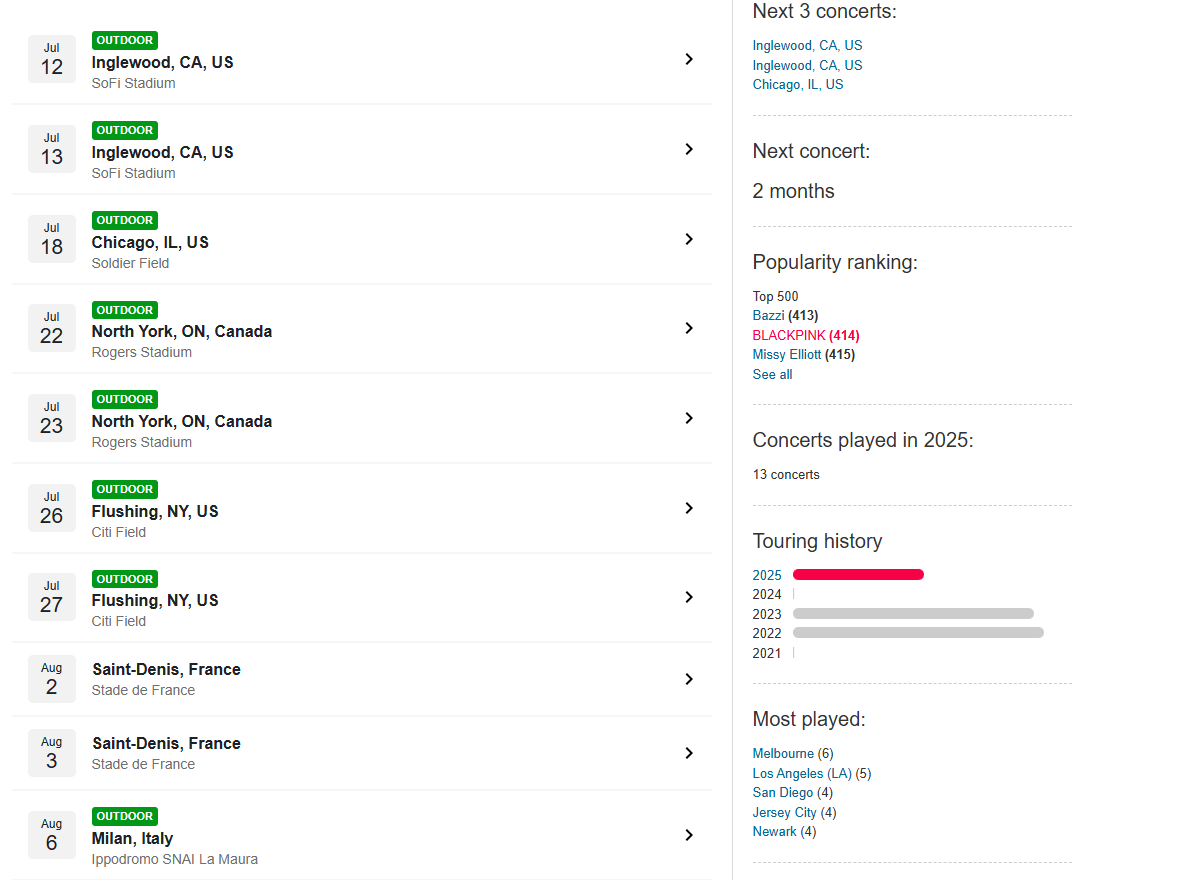Click chevron arrow for Jul 18 Chicago concert

click(689, 239)
